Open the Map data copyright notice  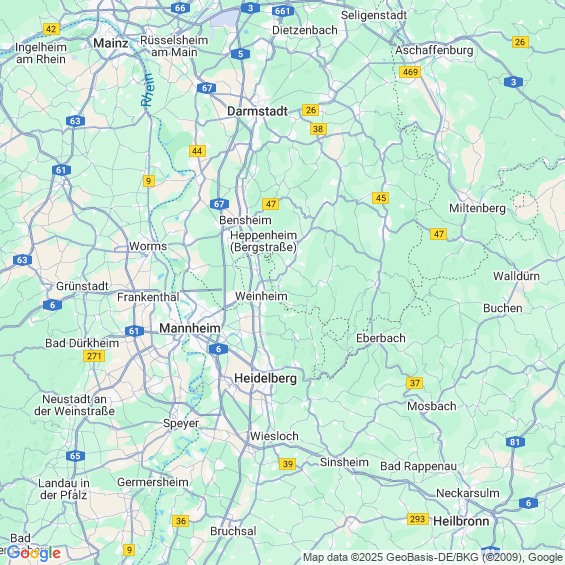point(433,558)
